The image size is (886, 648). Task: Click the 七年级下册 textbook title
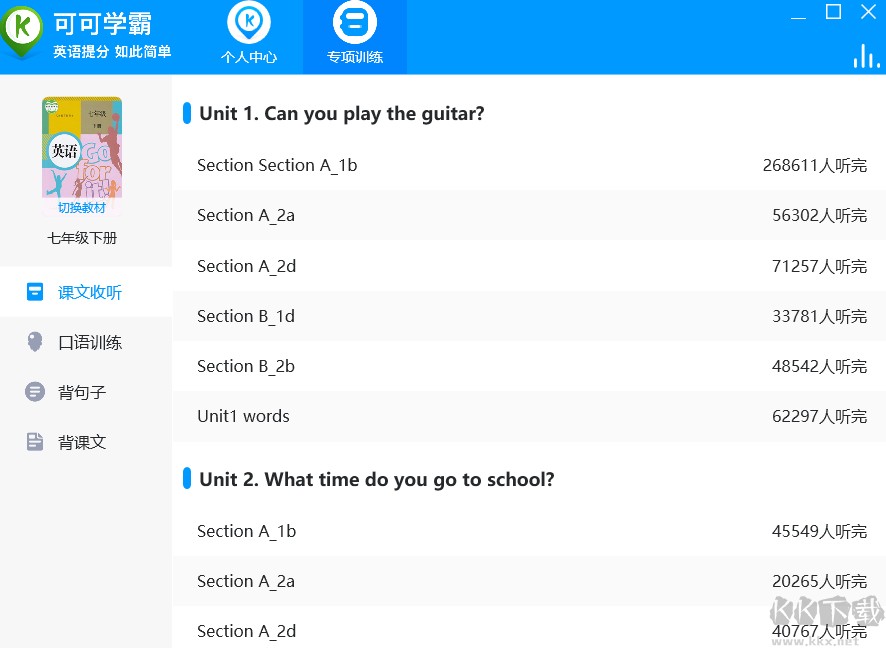pyautogui.click(x=81, y=238)
